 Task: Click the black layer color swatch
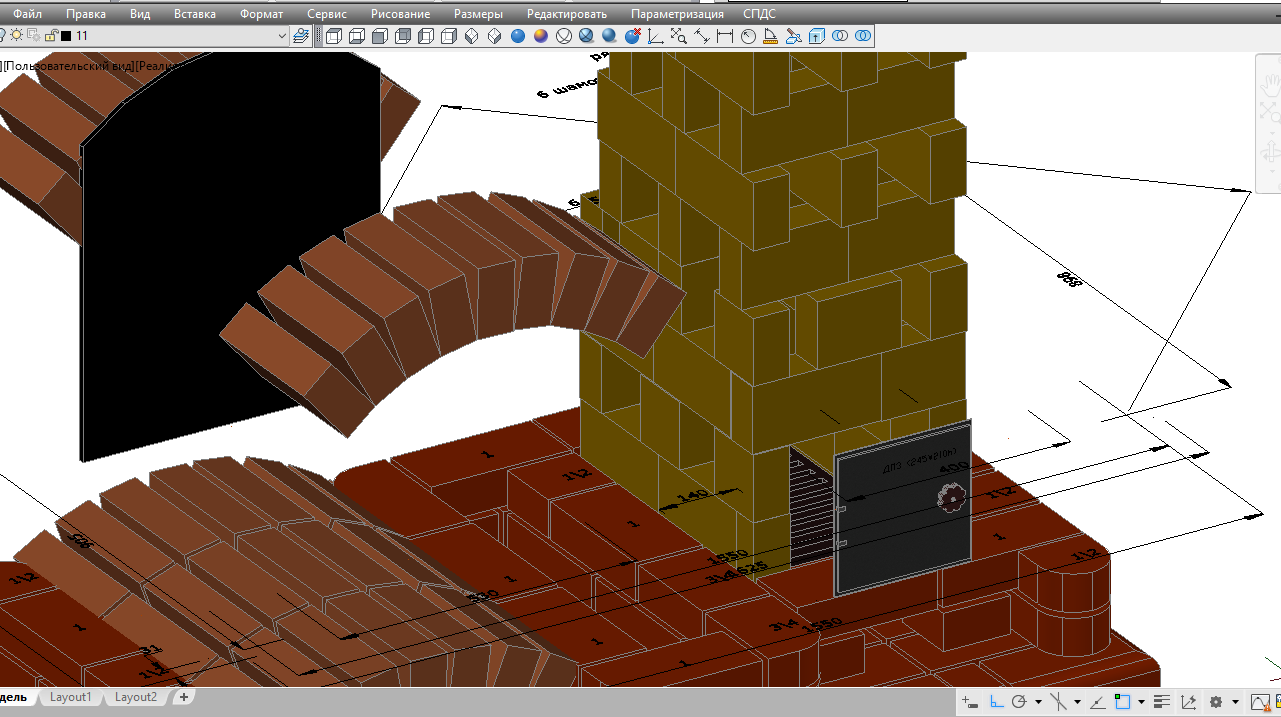coord(66,36)
